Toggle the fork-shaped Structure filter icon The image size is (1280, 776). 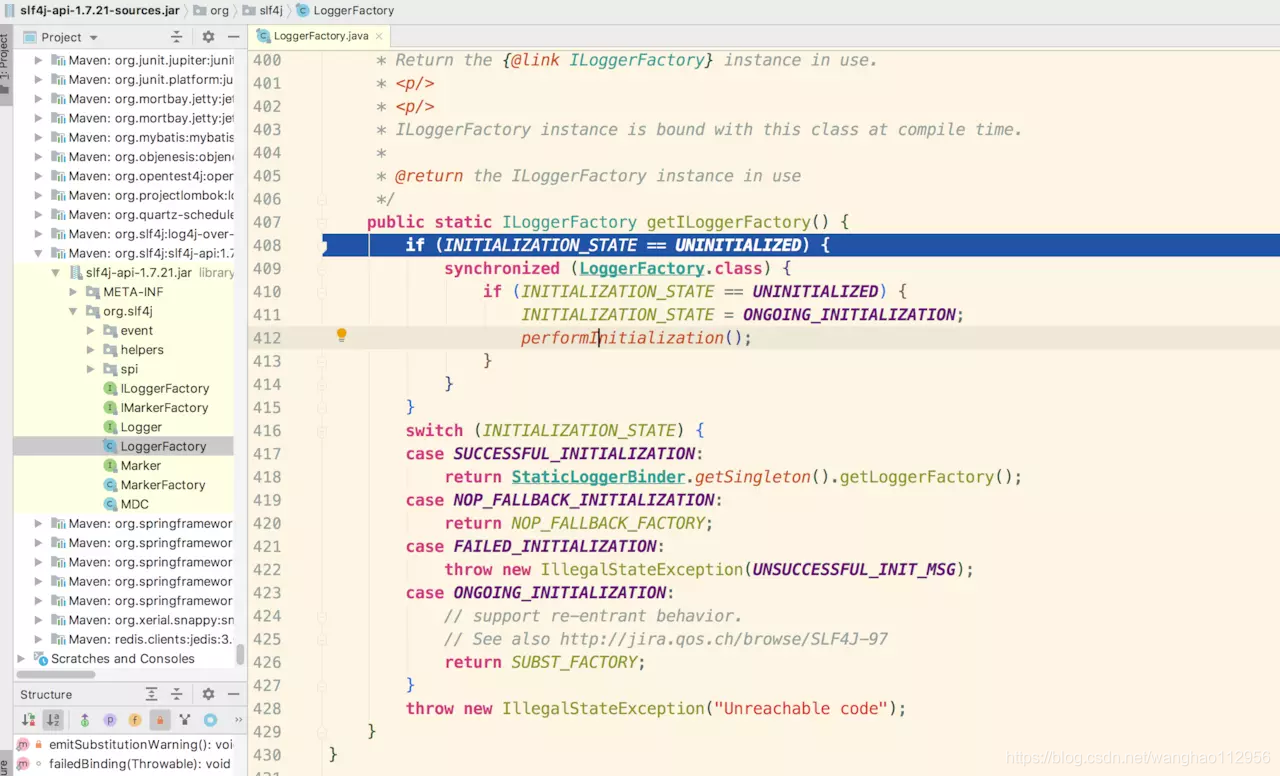point(185,720)
